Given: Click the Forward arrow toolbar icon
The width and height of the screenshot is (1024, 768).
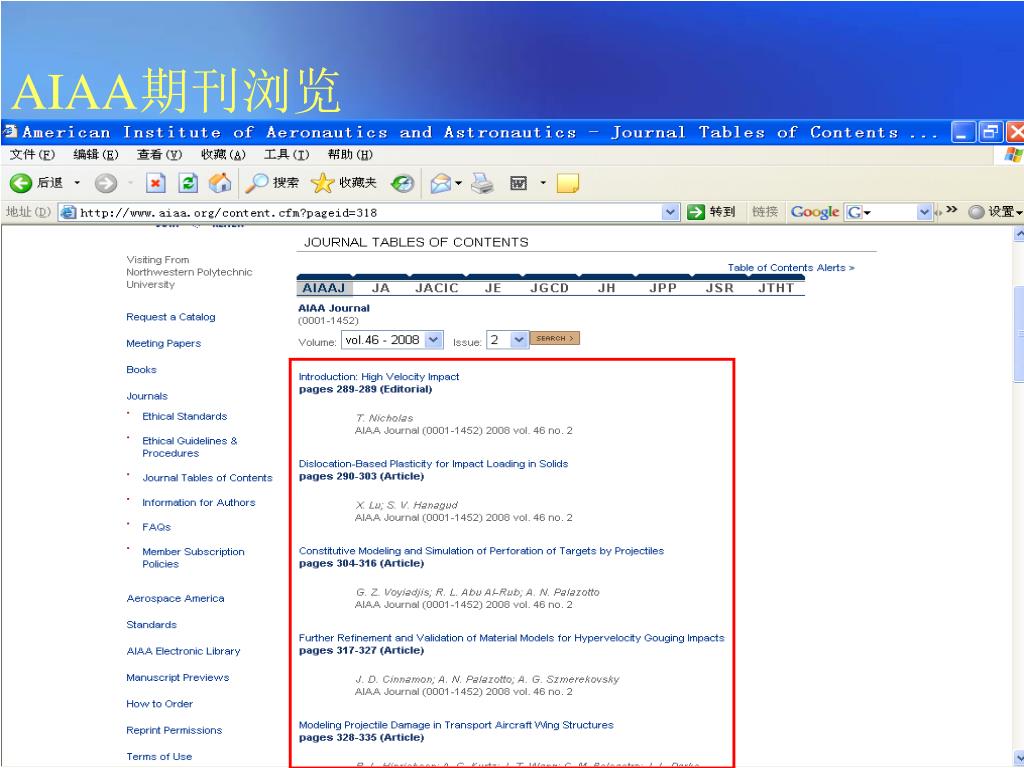Looking at the screenshot, I should click(x=105, y=184).
